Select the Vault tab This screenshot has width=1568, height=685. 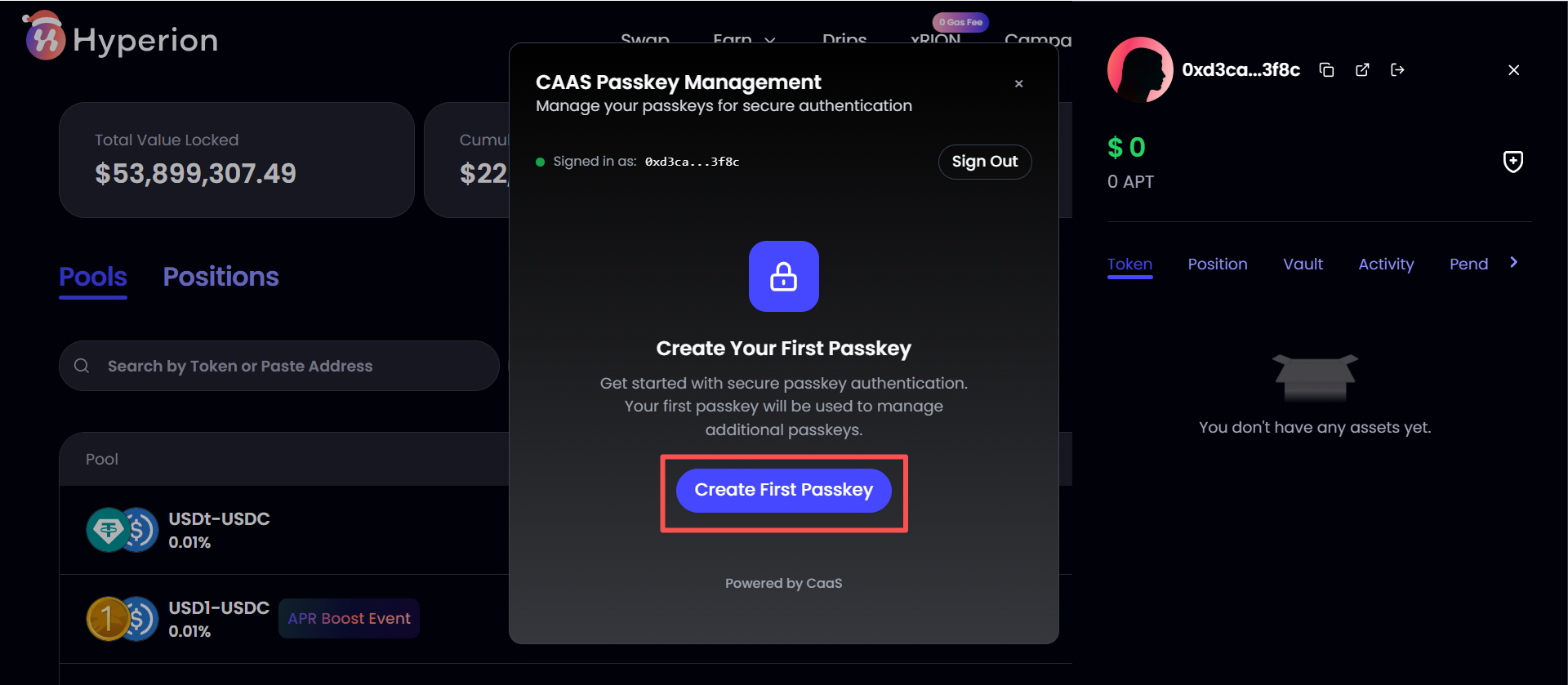click(1303, 264)
